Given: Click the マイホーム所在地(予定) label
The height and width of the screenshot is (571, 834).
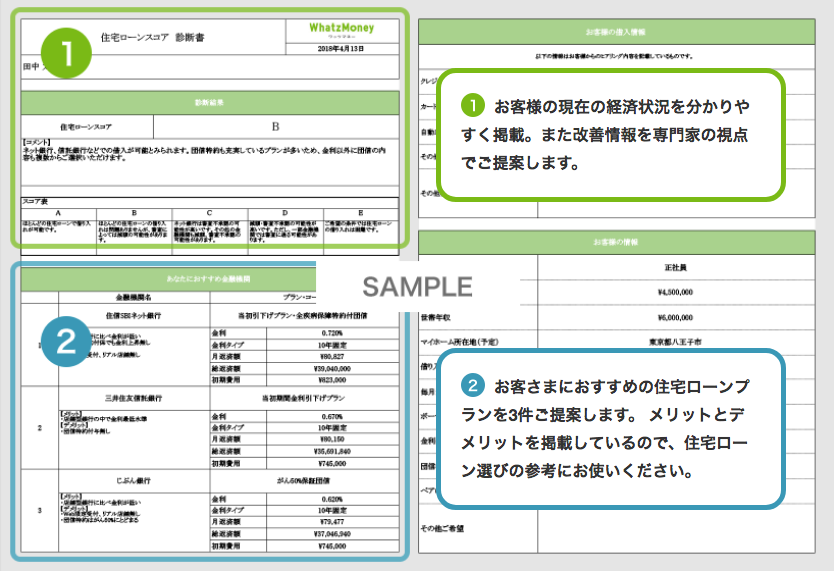Looking at the screenshot, I should 460,342.
